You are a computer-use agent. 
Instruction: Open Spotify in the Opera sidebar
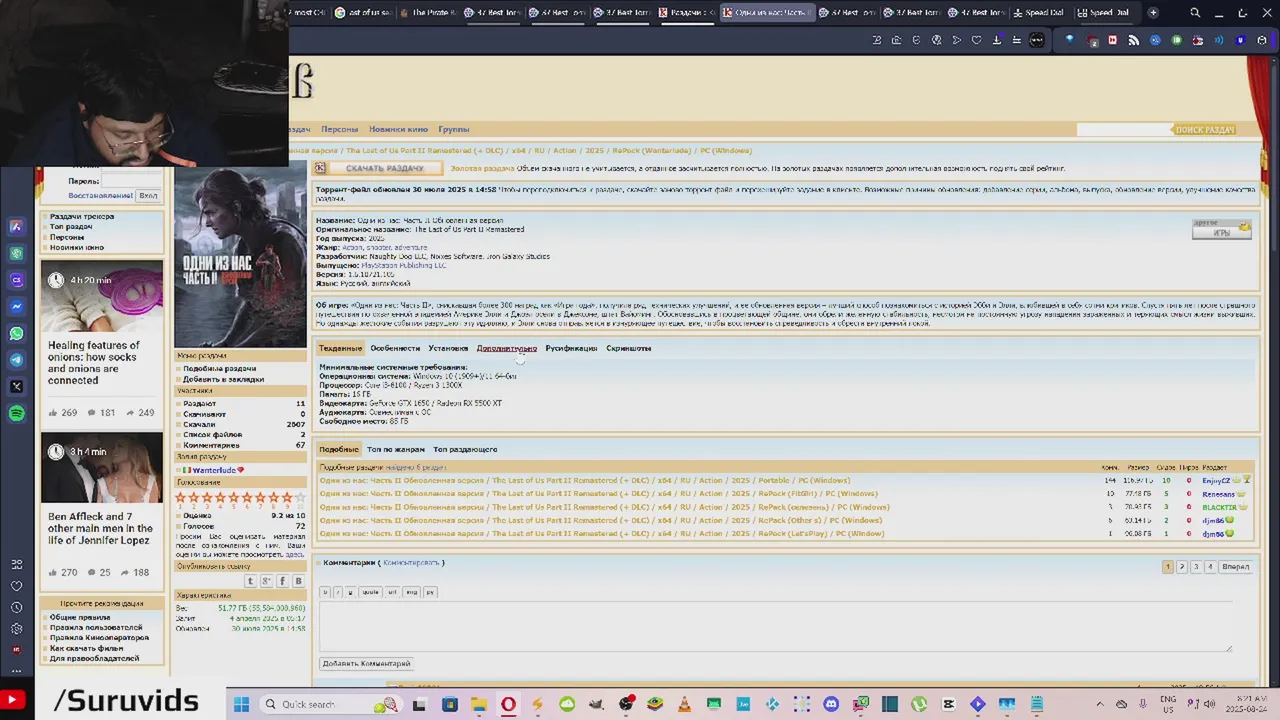[x=16, y=413]
